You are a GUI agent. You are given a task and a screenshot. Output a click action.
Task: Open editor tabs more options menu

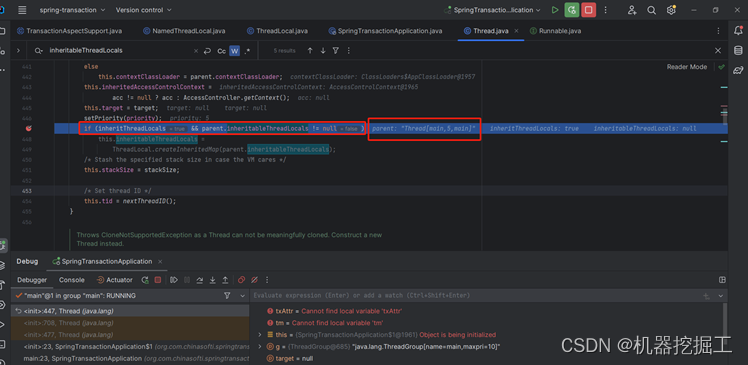tap(718, 31)
